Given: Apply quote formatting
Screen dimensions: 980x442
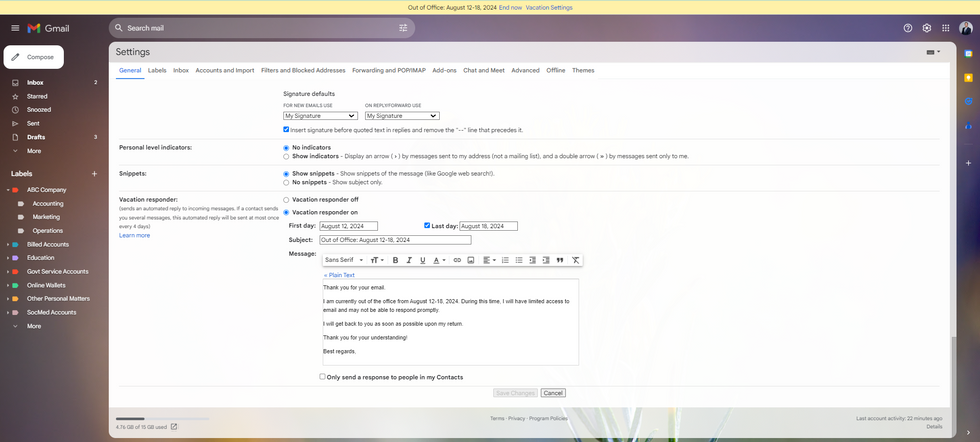Looking at the screenshot, I should [x=560, y=260].
